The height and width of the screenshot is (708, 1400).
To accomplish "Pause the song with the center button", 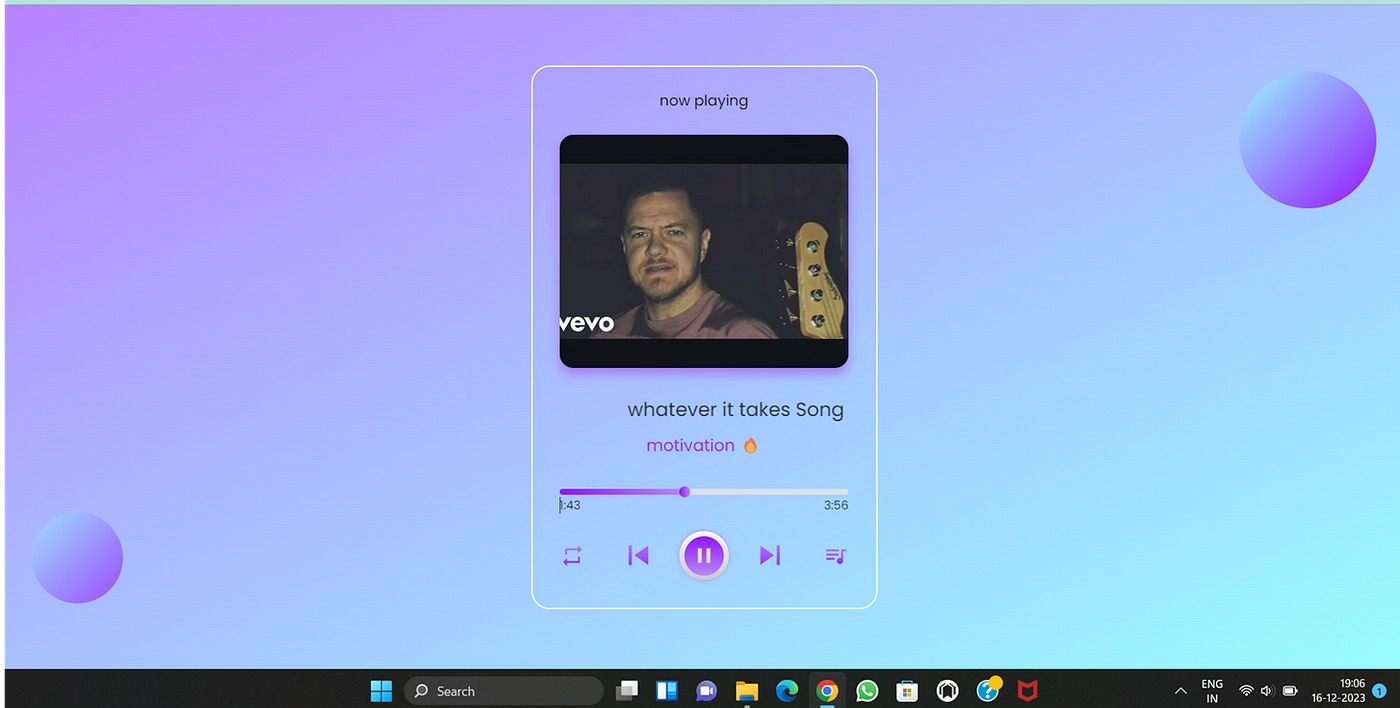I will click(x=704, y=555).
